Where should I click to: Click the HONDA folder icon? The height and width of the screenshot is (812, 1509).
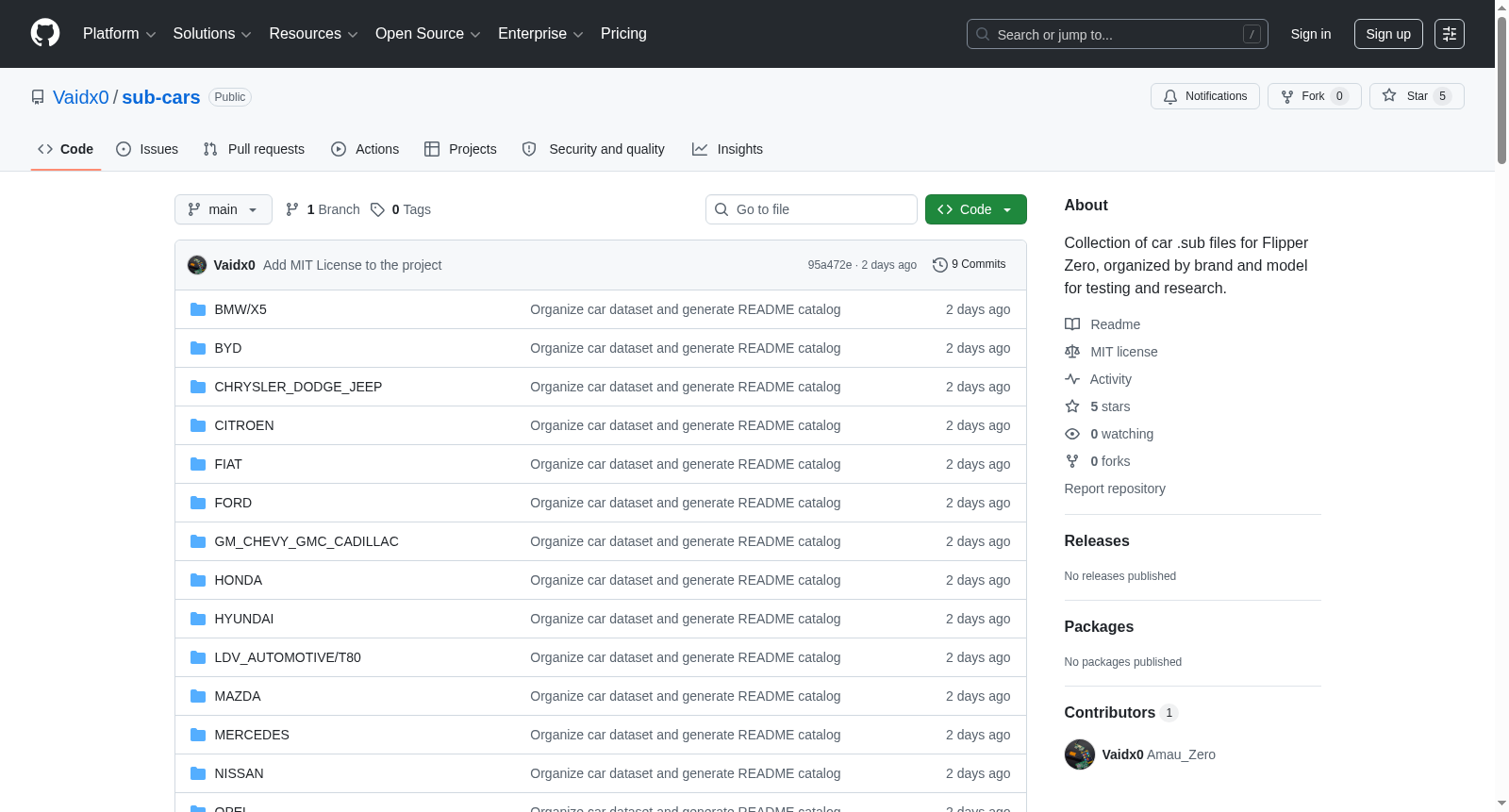[x=198, y=580]
